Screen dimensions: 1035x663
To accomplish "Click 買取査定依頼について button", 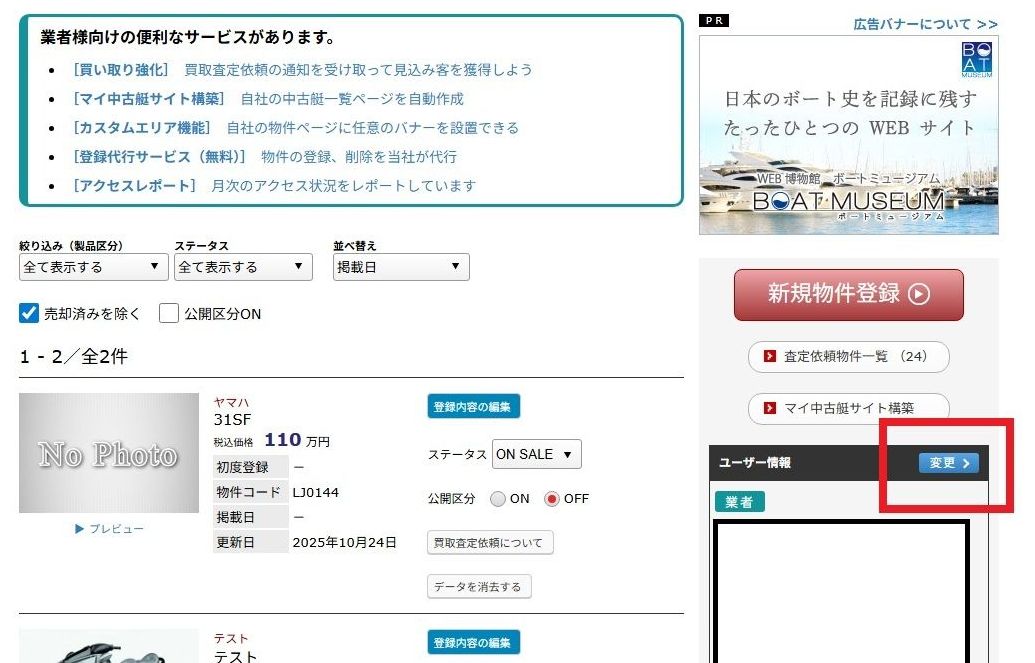I will point(489,543).
